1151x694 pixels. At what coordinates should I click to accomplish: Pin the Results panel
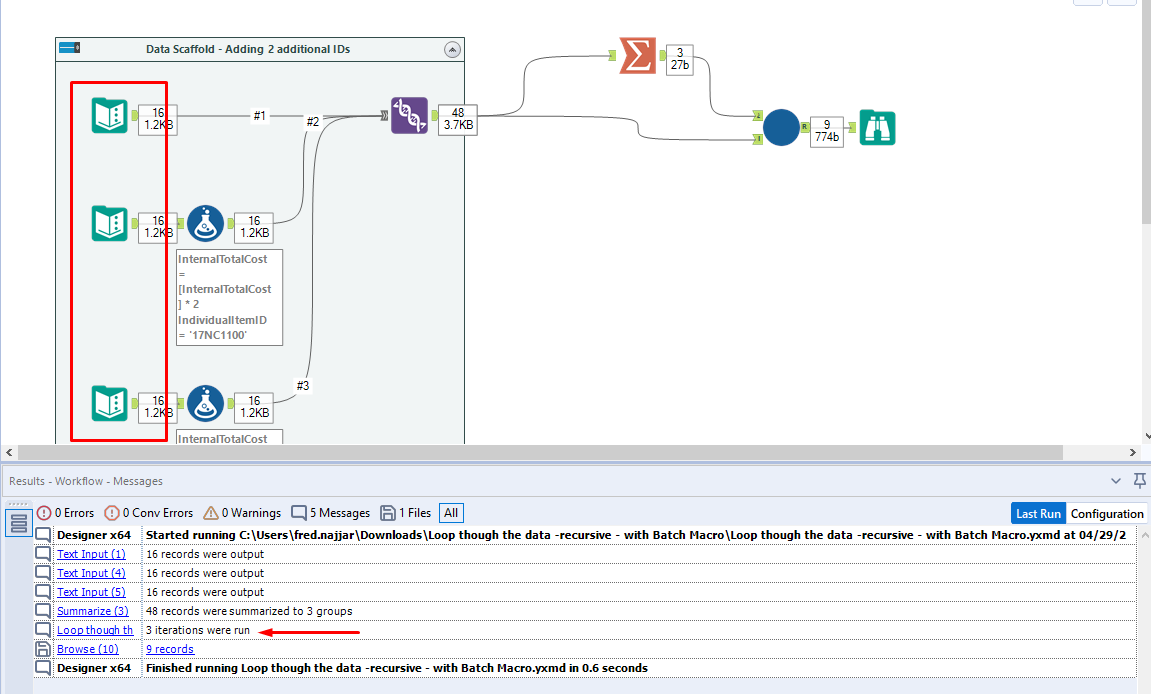click(x=1139, y=481)
